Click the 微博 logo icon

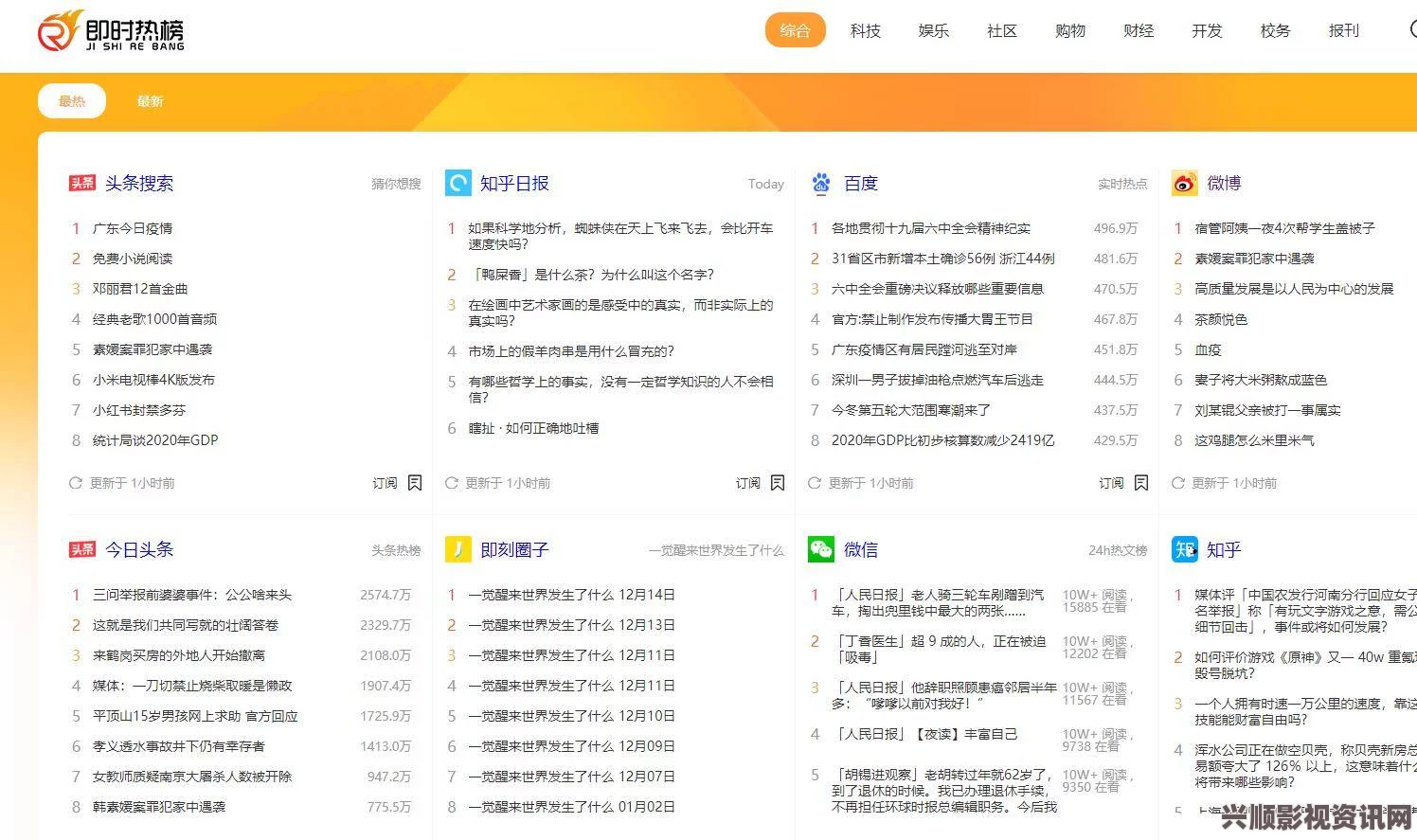pyautogui.click(x=1185, y=183)
